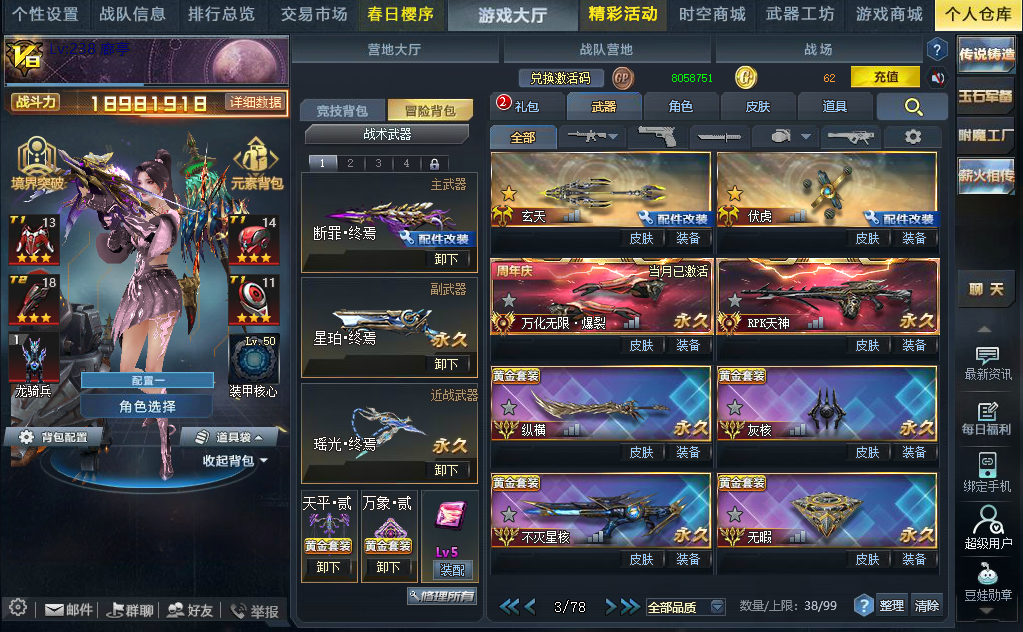Open the blue help question mark
1023x632 pixels.
coord(937,49)
